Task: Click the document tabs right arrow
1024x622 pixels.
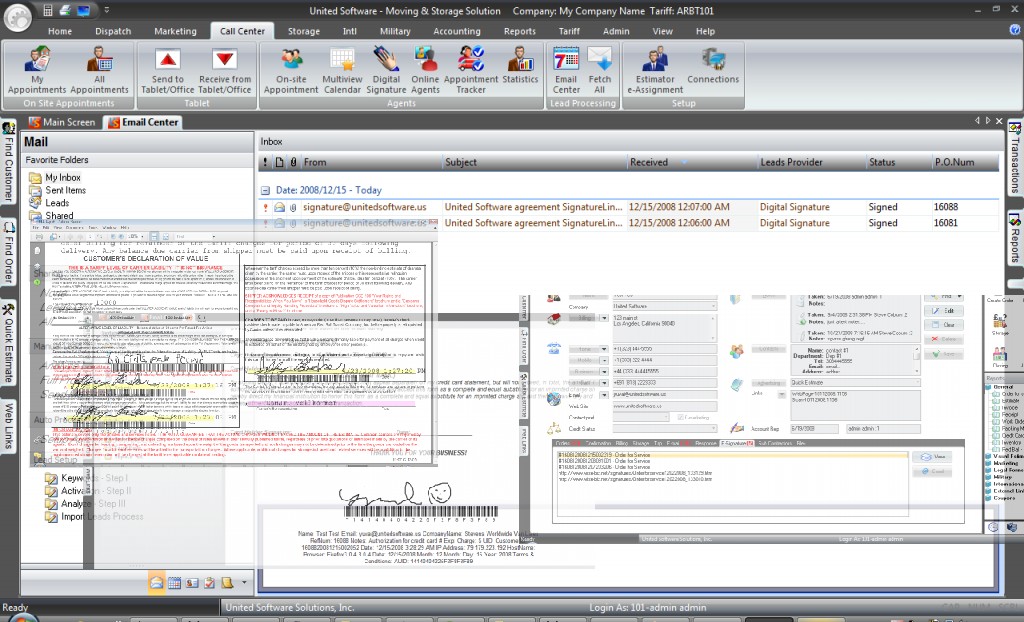Action: pos(988,121)
